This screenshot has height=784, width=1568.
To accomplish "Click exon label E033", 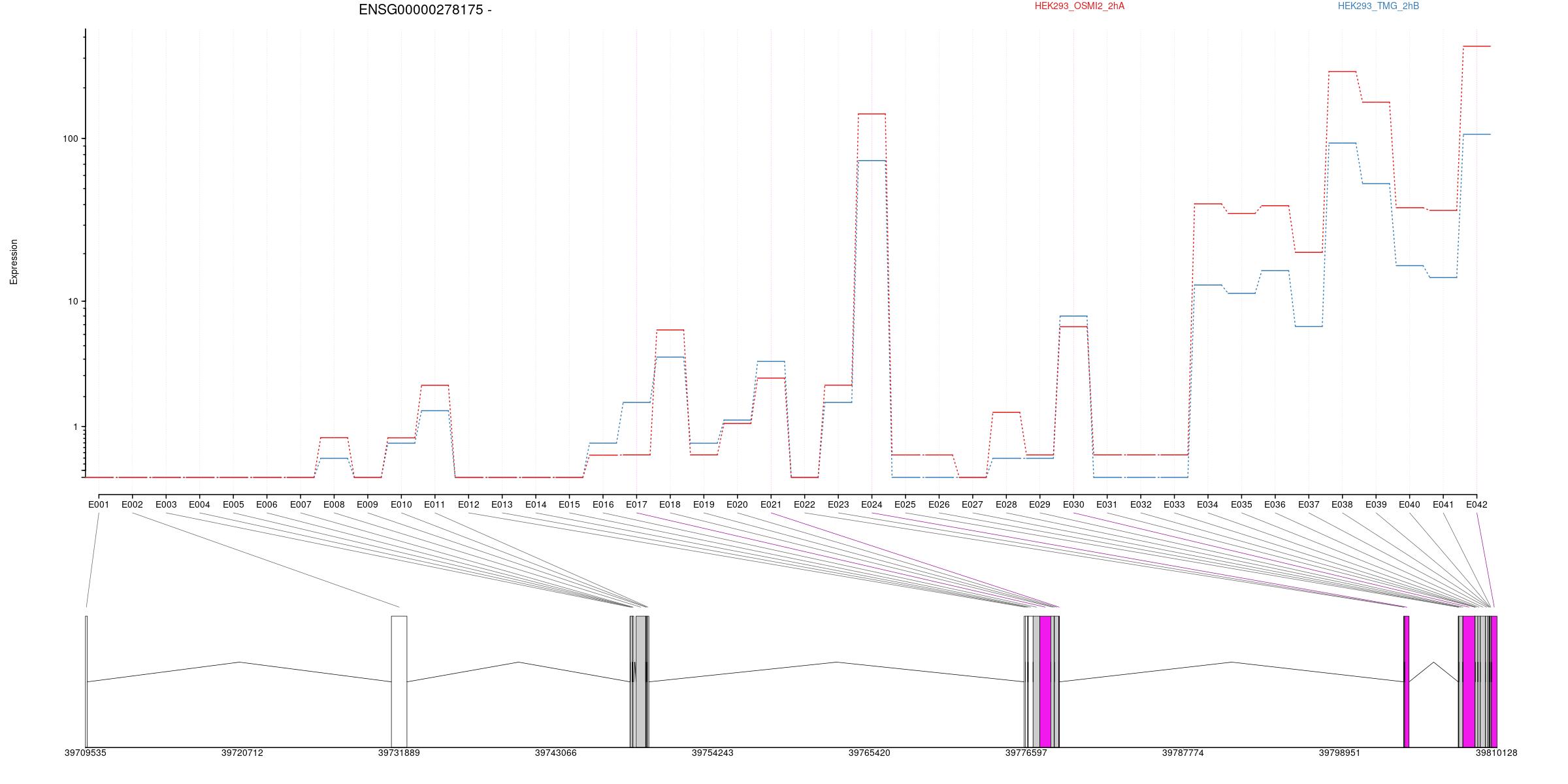I will (1174, 504).
